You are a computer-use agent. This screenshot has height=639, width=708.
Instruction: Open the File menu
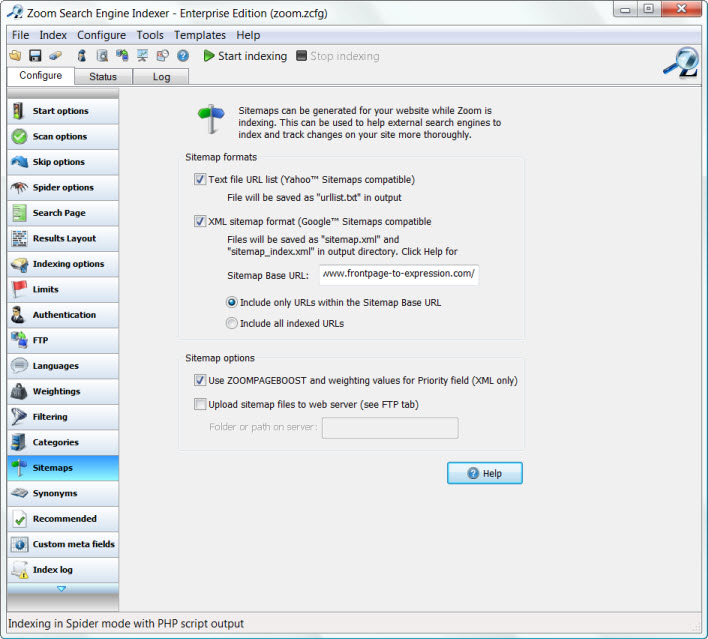(20, 35)
